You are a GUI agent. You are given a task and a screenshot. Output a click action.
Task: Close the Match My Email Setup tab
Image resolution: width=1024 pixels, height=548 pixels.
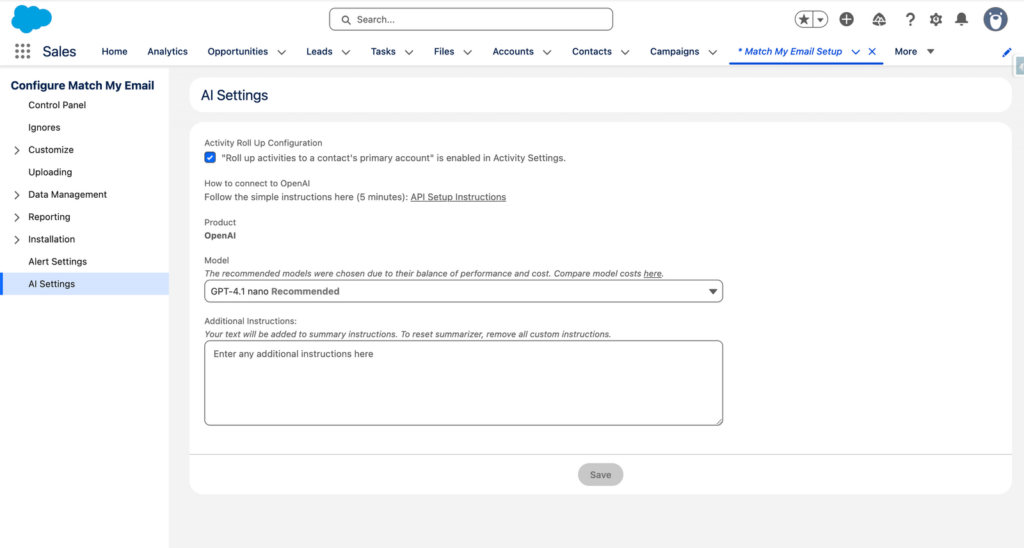tap(872, 52)
